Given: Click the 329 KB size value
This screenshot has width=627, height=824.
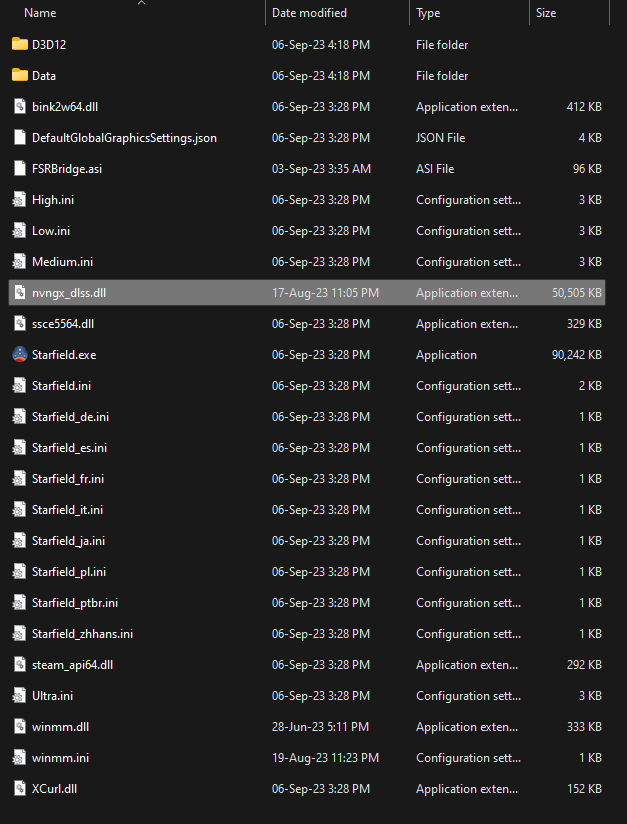Looking at the screenshot, I should pyautogui.click(x=584, y=324).
